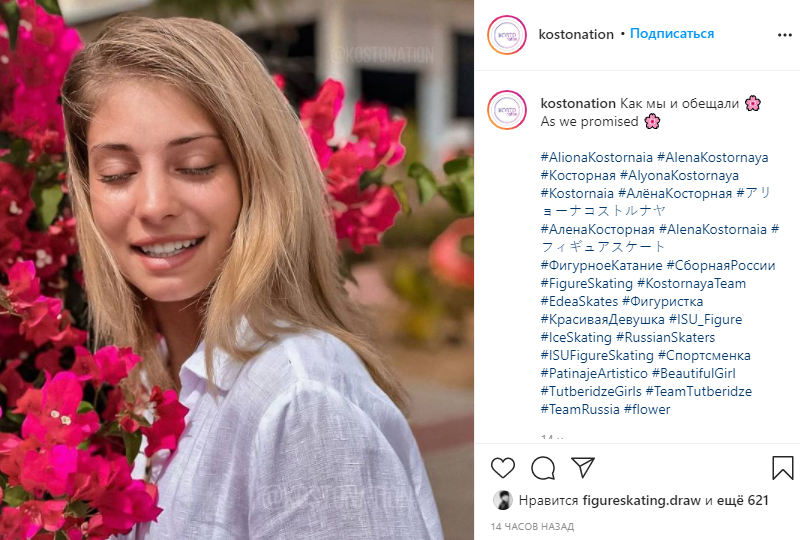Open kostonation avatar in post header

507,34
